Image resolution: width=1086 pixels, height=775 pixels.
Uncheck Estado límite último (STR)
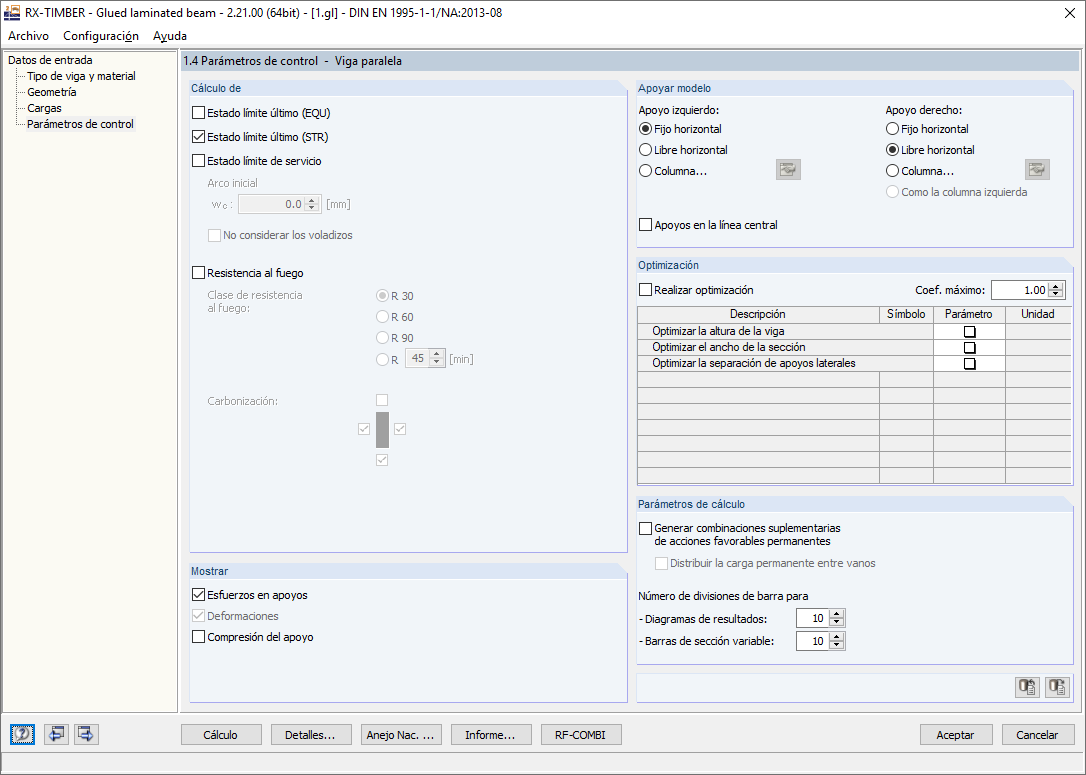click(198, 137)
